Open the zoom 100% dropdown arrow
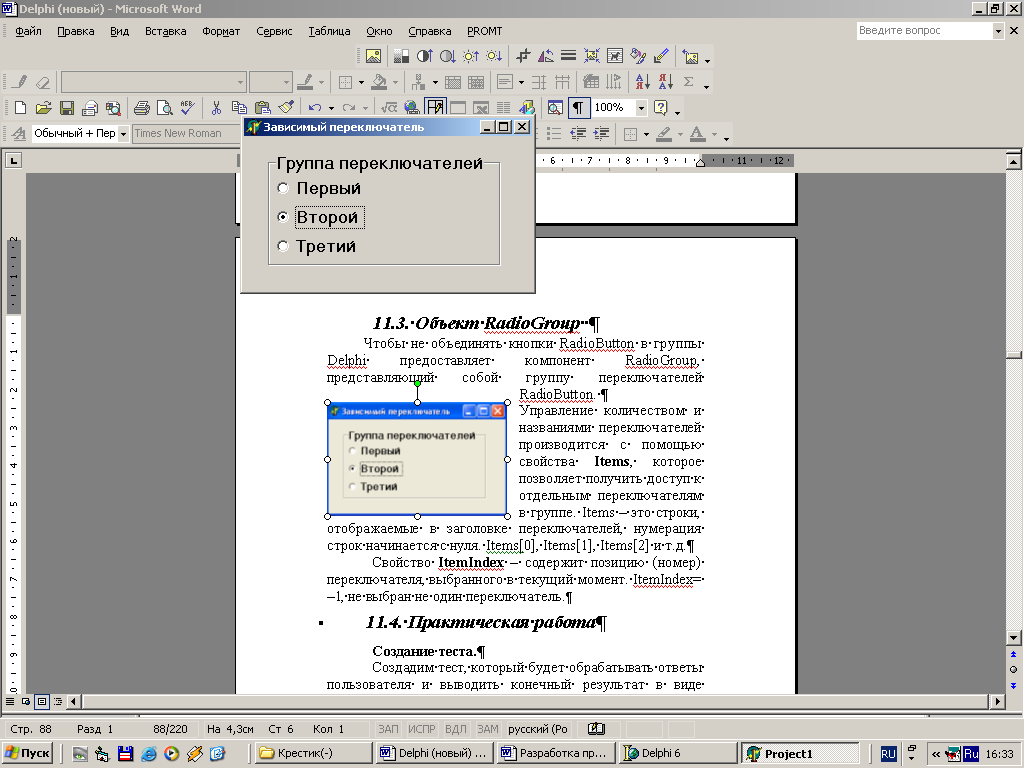 coord(641,108)
